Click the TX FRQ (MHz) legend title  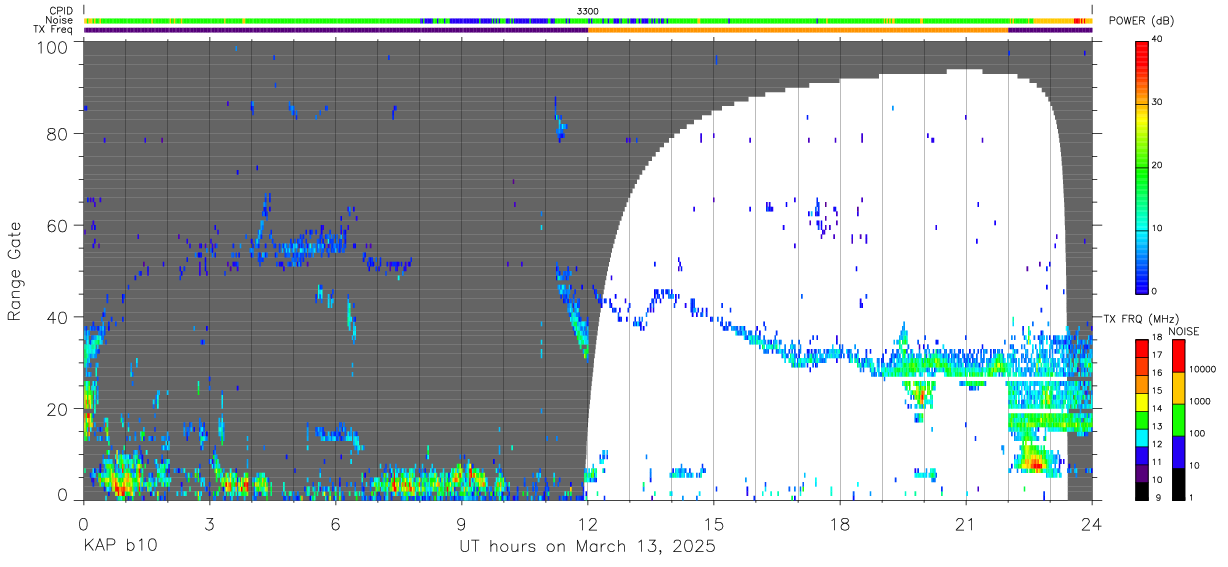1142,319
